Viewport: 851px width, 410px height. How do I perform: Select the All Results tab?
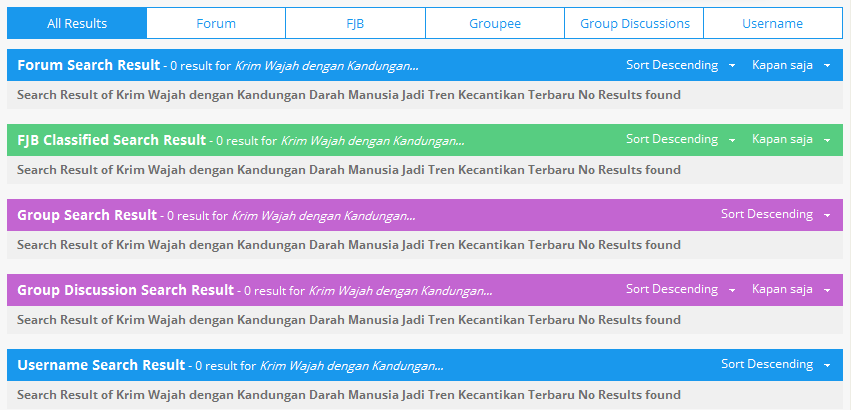click(x=77, y=23)
